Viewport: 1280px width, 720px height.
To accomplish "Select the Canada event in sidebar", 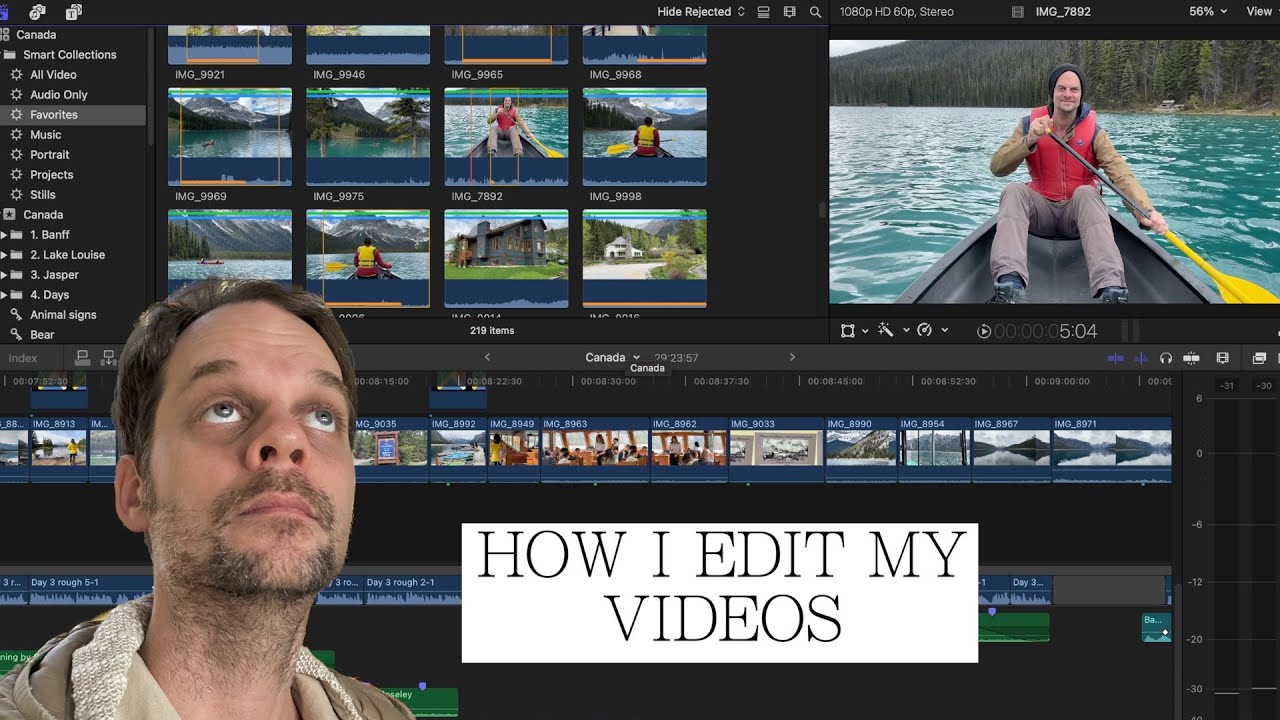I will [x=43, y=215].
